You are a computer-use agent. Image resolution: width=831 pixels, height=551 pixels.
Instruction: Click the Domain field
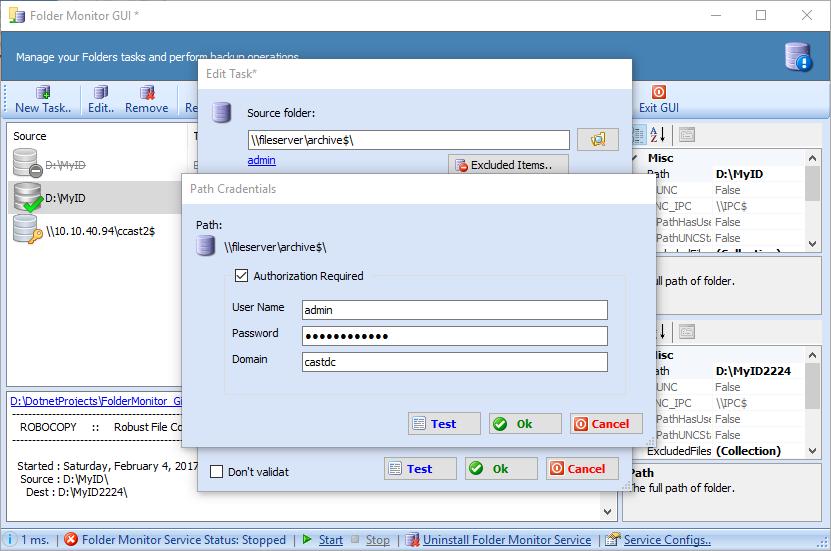pos(455,362)
